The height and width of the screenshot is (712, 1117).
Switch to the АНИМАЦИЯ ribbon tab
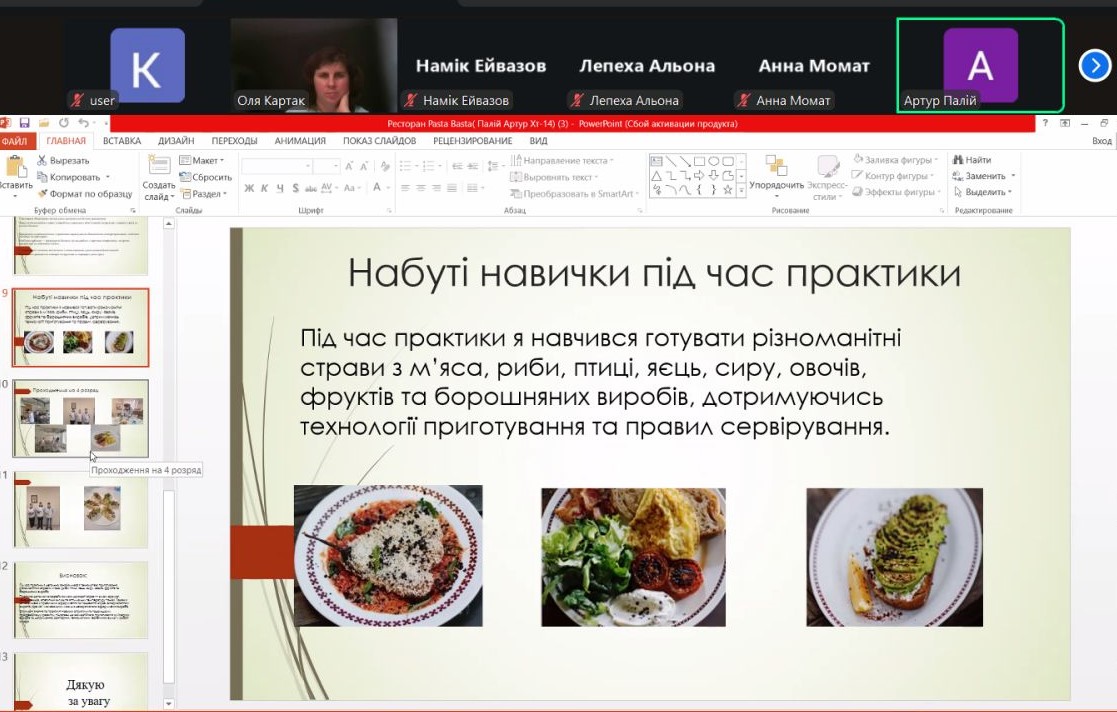[300, 141]
